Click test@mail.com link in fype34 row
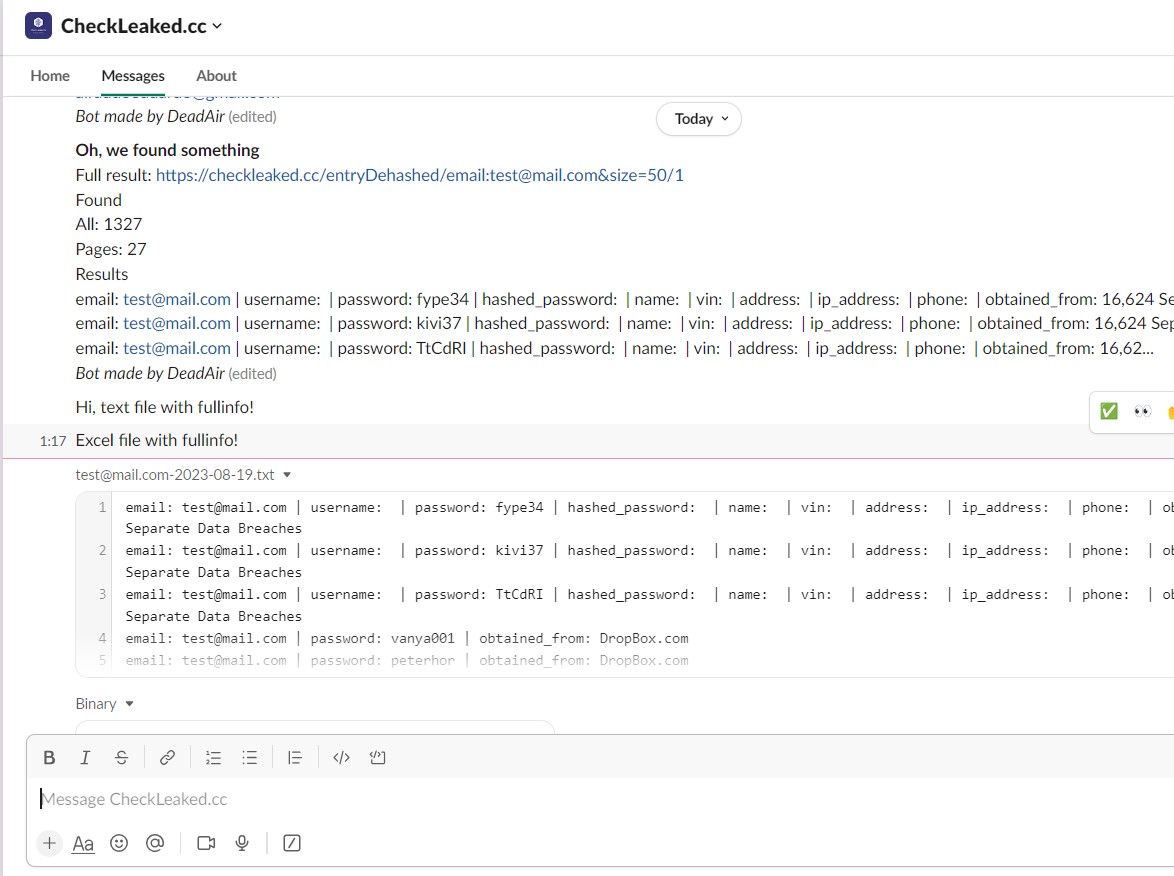Viewport: 1174px width, 876px height. 177,299
